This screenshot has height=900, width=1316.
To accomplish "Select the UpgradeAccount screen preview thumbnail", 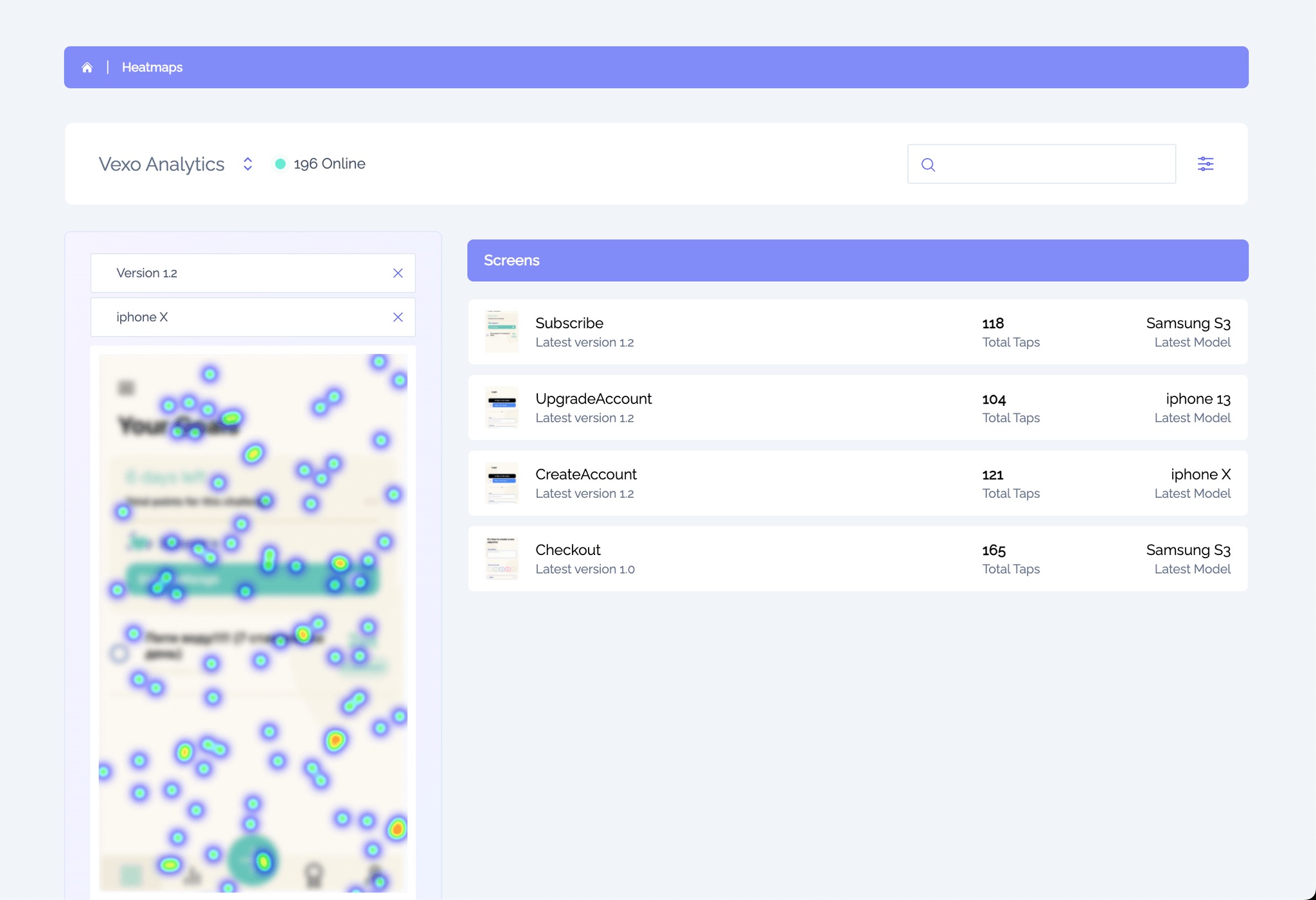I will (x=502, y=407).
